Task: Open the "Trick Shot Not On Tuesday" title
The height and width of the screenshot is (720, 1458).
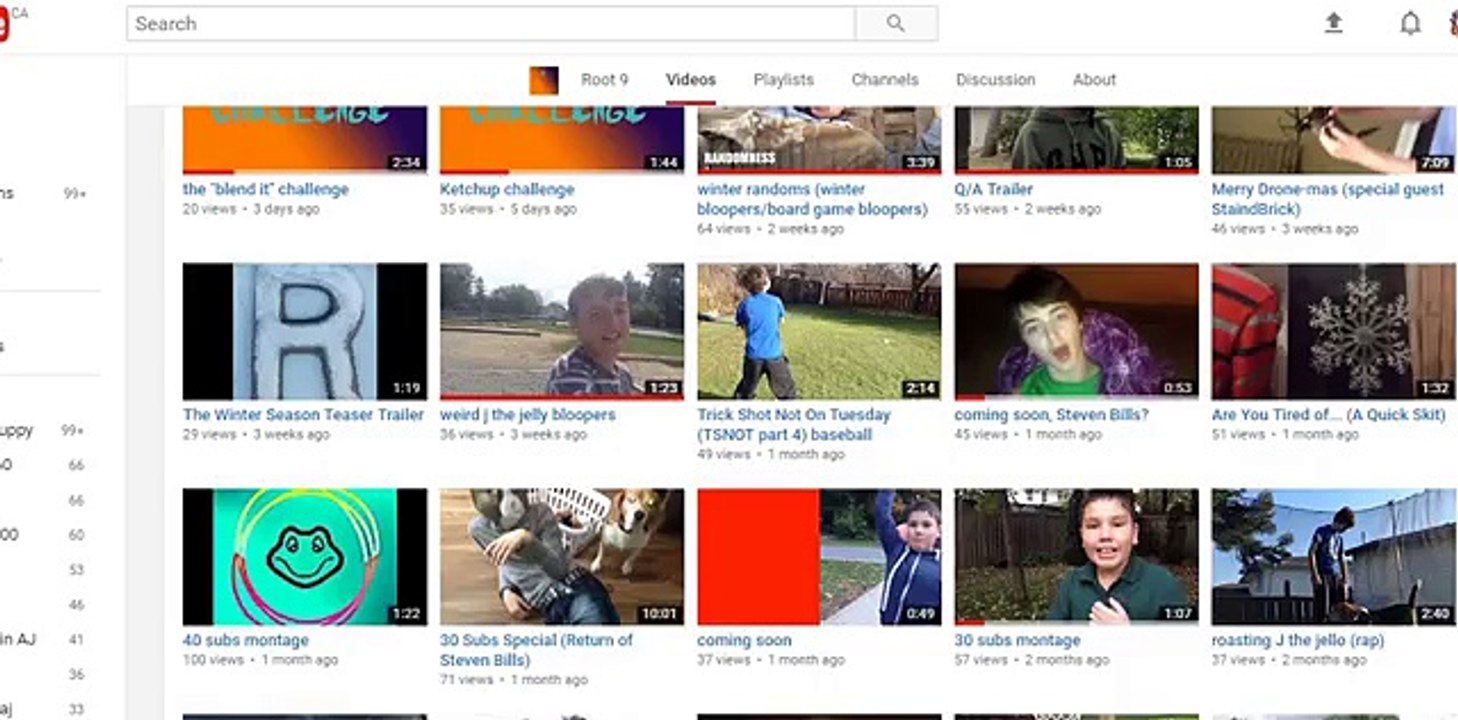Action: click(x=794, y=425)
